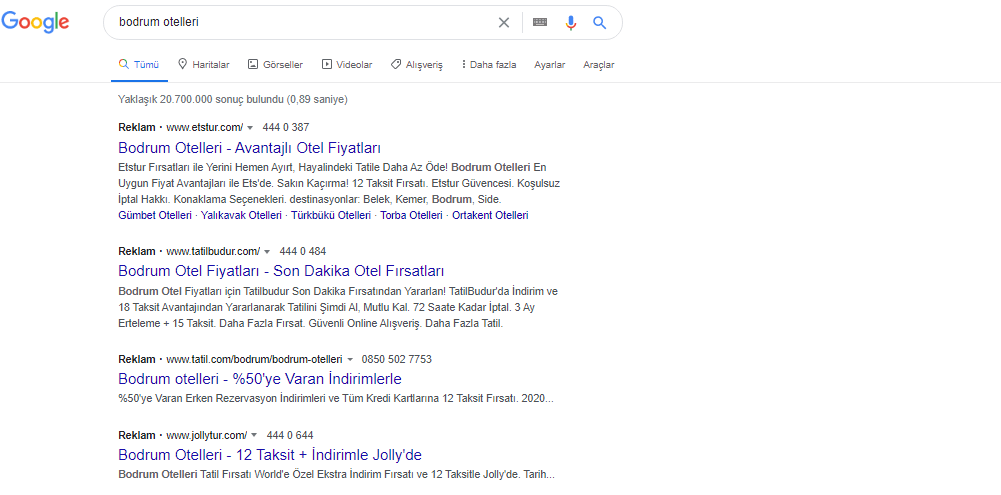Viewport: 1001px width, 495px height.
Task: Clear the search box with X icon
Action: point(504,22)
